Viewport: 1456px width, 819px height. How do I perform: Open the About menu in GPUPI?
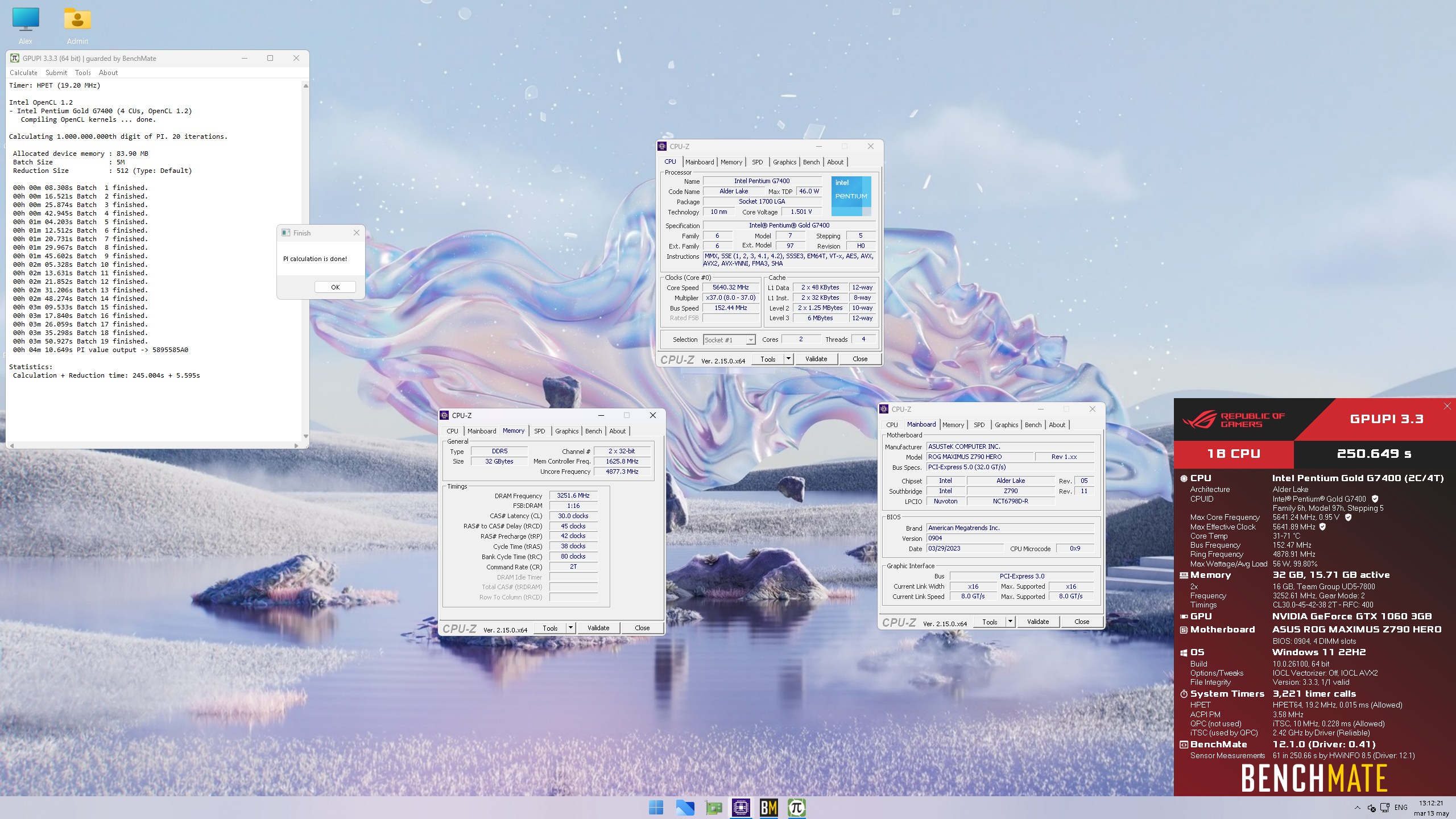(108, 73)
